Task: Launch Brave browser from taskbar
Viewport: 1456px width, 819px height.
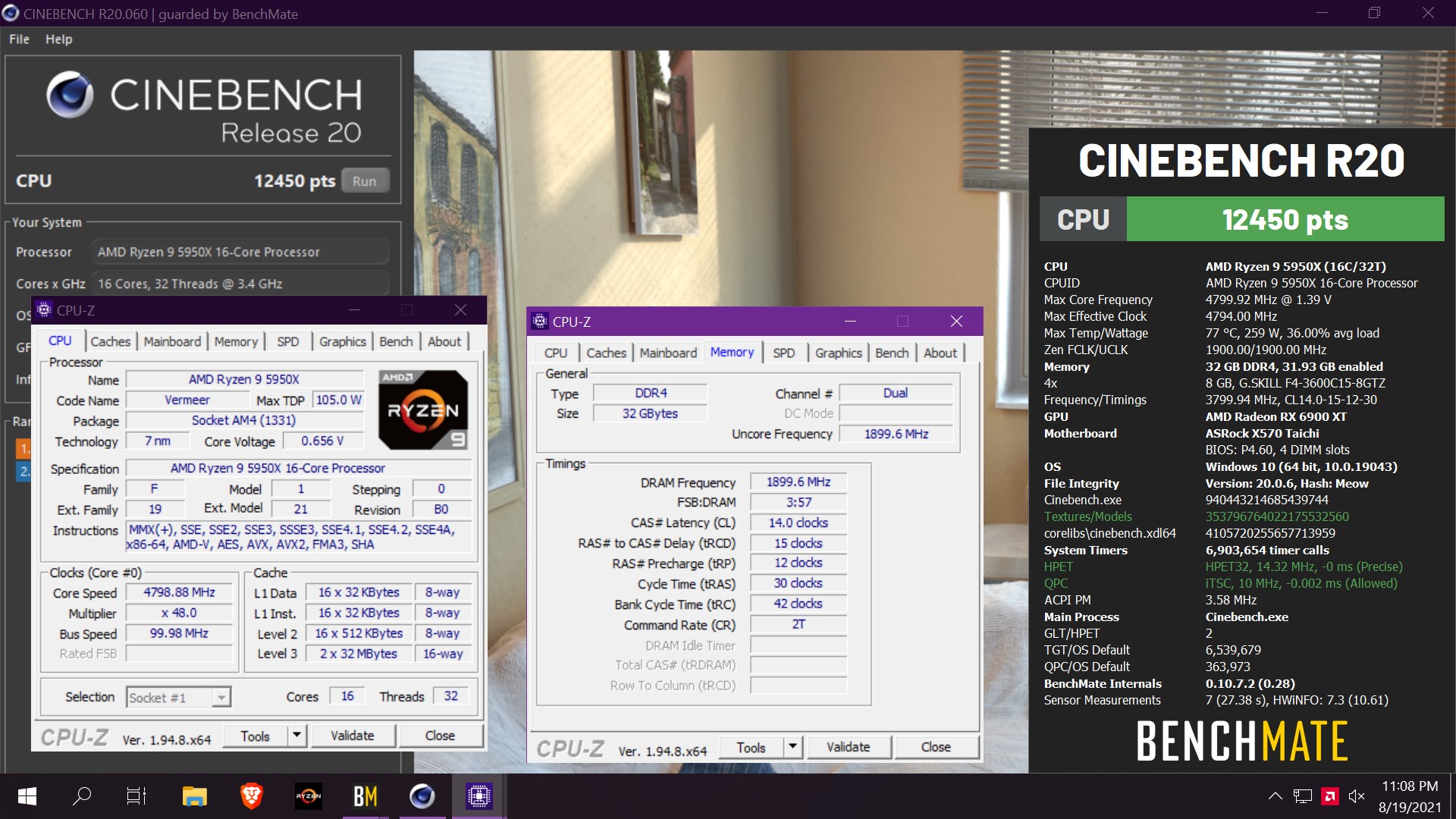Action: click(251, 796)
